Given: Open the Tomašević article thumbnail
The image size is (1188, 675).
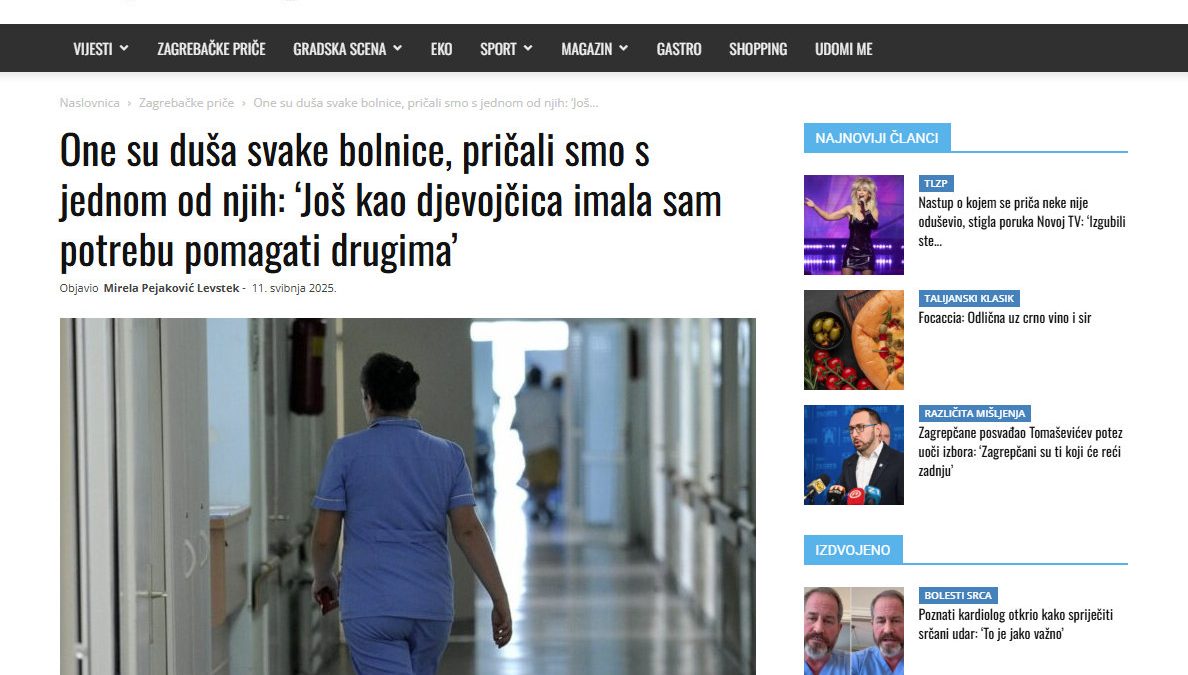Looking at the screenshot, I should [x=854, y=455].
